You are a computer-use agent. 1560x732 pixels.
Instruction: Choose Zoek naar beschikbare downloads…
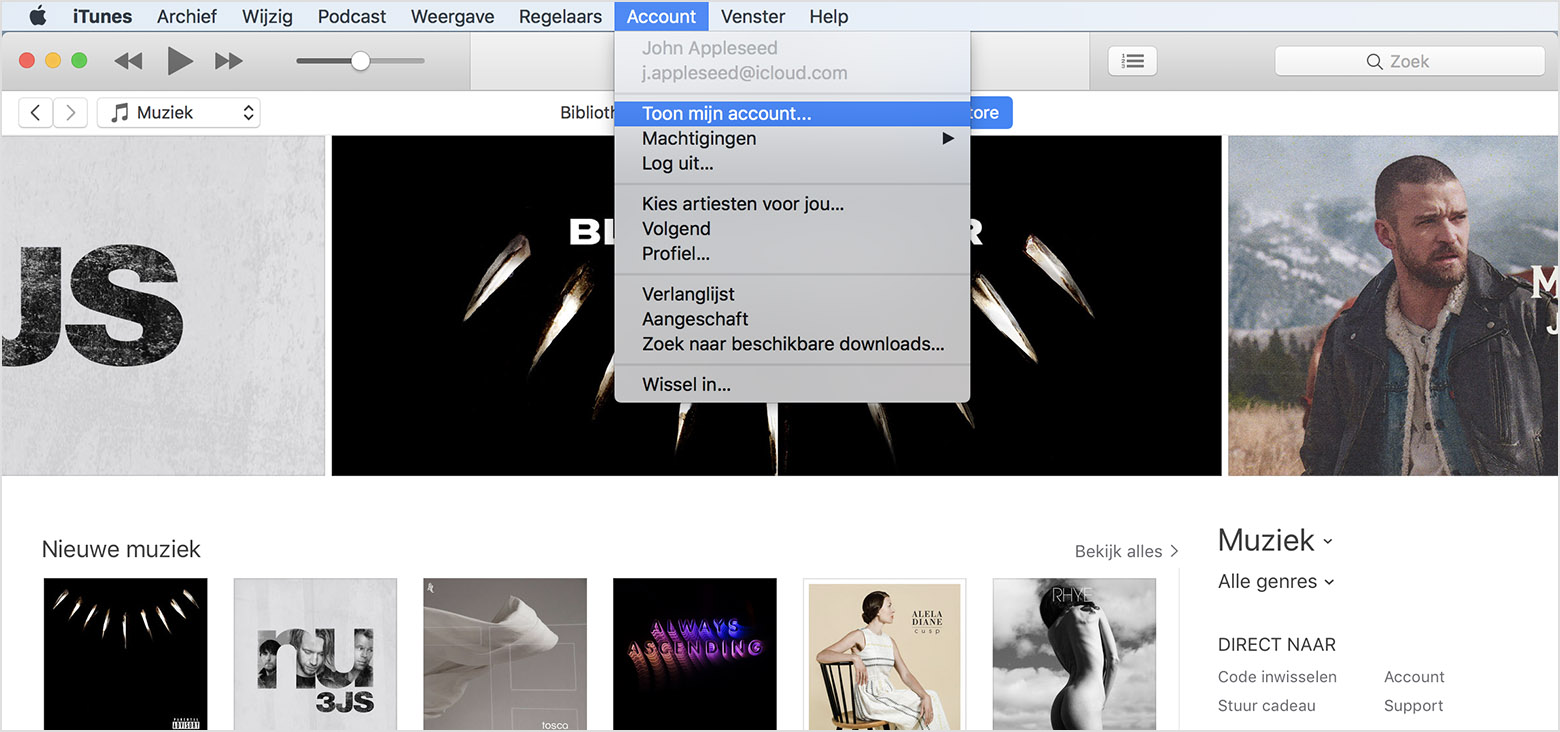click(792, 344)
